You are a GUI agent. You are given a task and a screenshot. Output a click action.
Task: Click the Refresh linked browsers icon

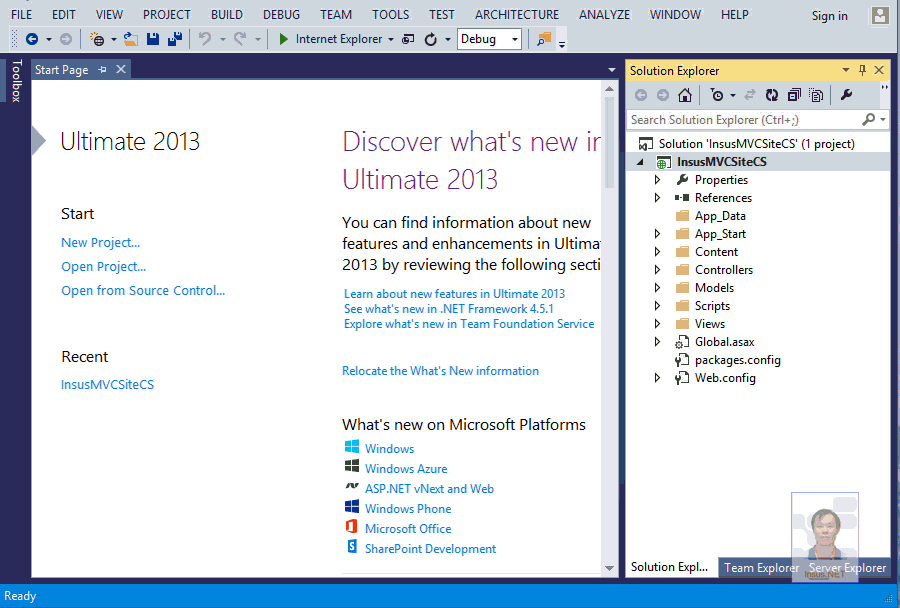click(430, 39)
